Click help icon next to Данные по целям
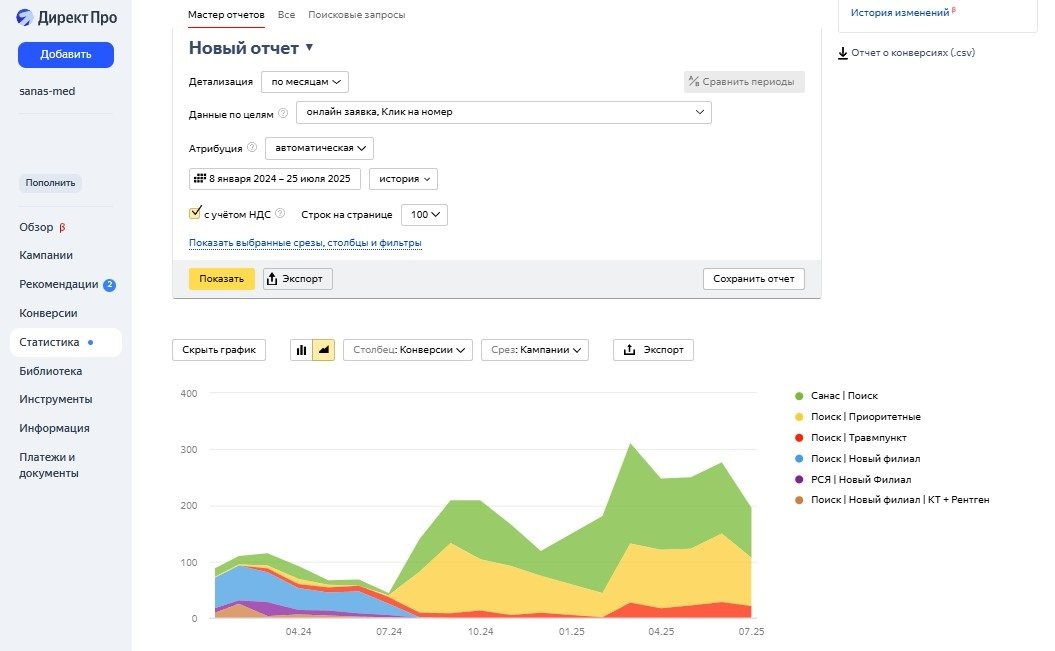Image resolution: width=1055 pixels, height=651 pixels. [283, 113]
